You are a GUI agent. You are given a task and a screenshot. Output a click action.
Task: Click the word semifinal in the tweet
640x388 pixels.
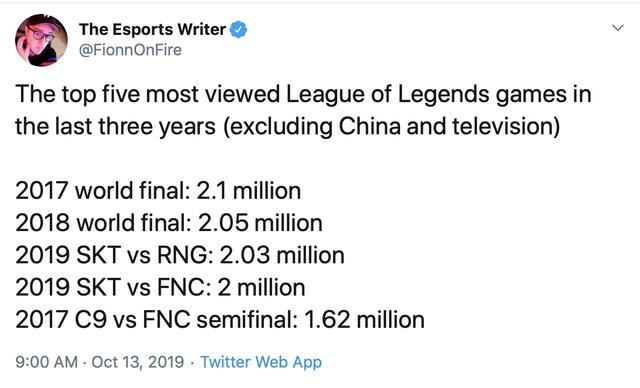pyautogui.click(x=247, y=320)
